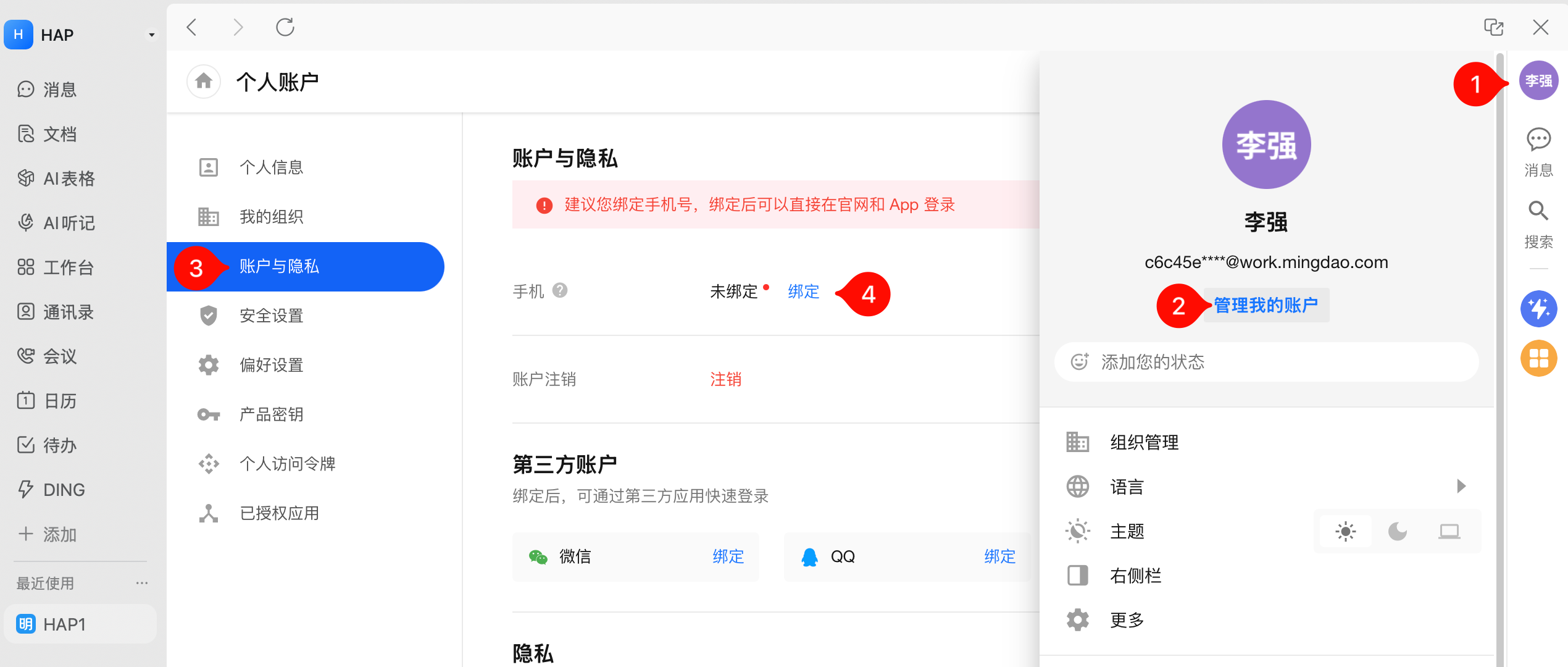Expand the 语言 submenu arrow
Viewport: 1568px width, 667px height.
coord(1461,486)
